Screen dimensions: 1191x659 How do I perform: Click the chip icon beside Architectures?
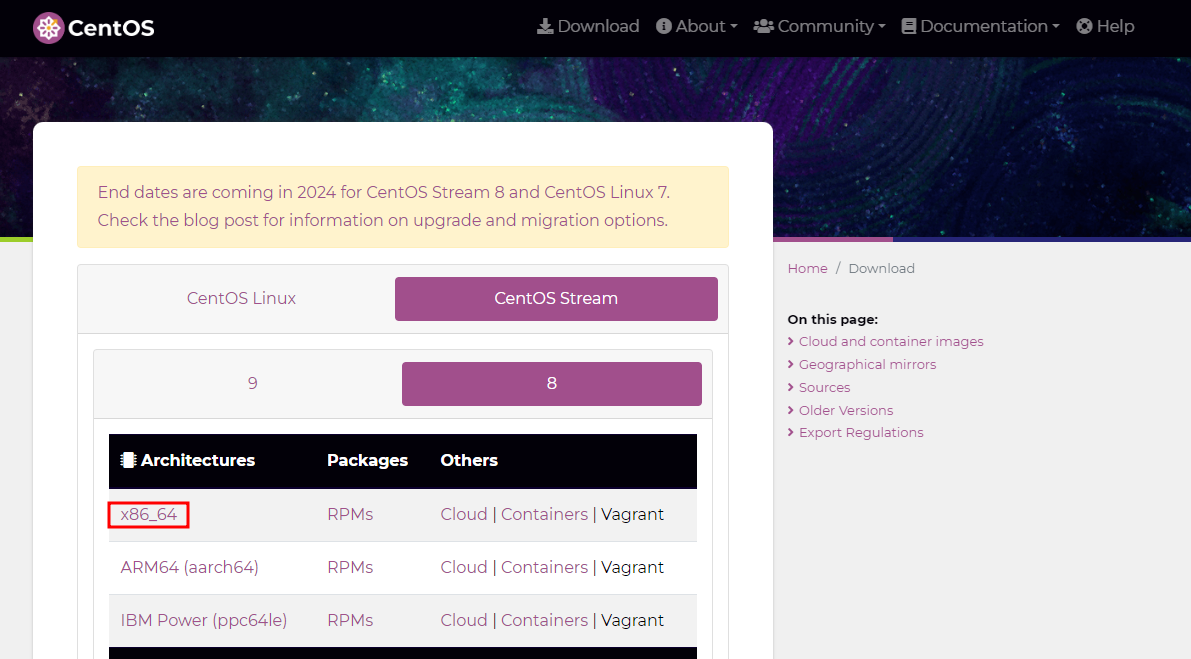(128, 460)
